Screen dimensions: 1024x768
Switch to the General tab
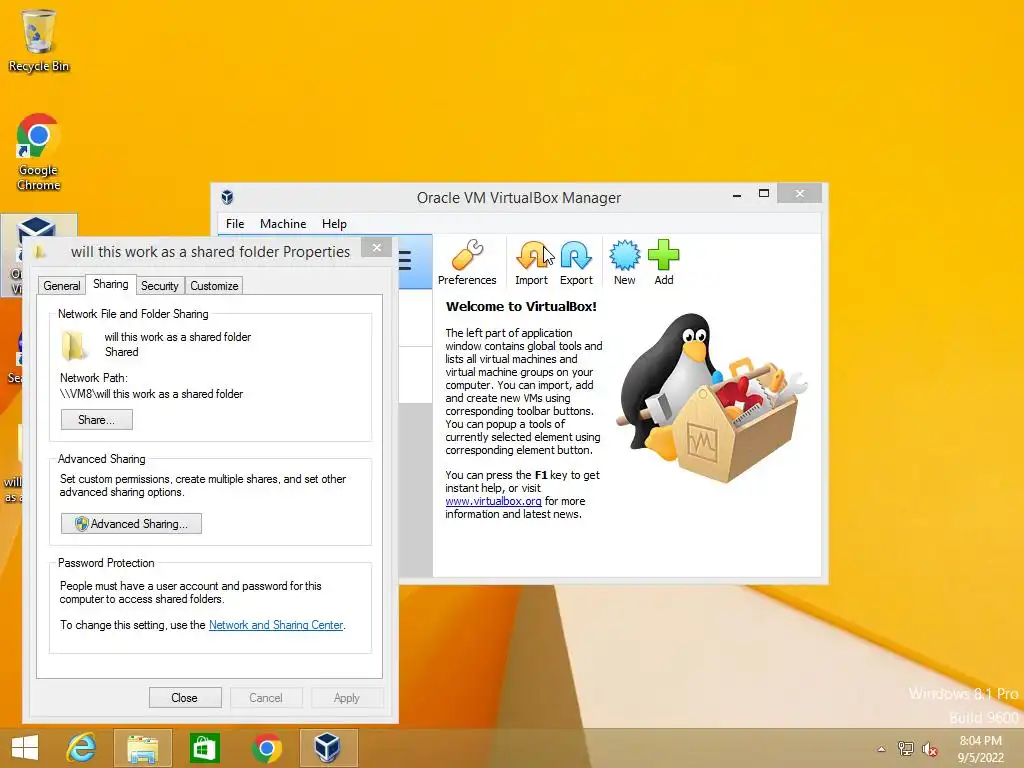pos(62,285)
